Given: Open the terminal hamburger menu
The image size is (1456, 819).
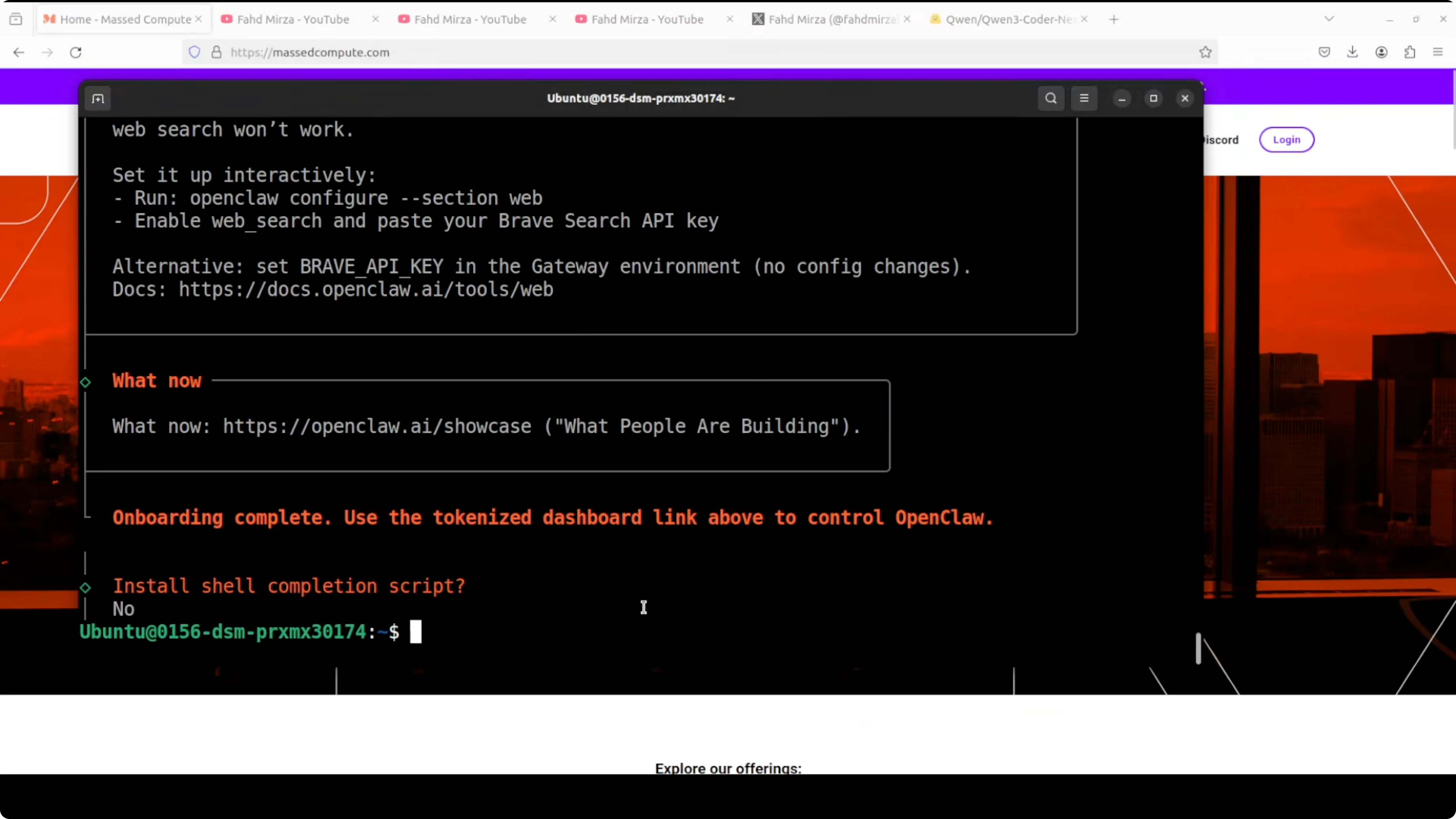Looking at the screenshot, I should tap(1084, 99).
